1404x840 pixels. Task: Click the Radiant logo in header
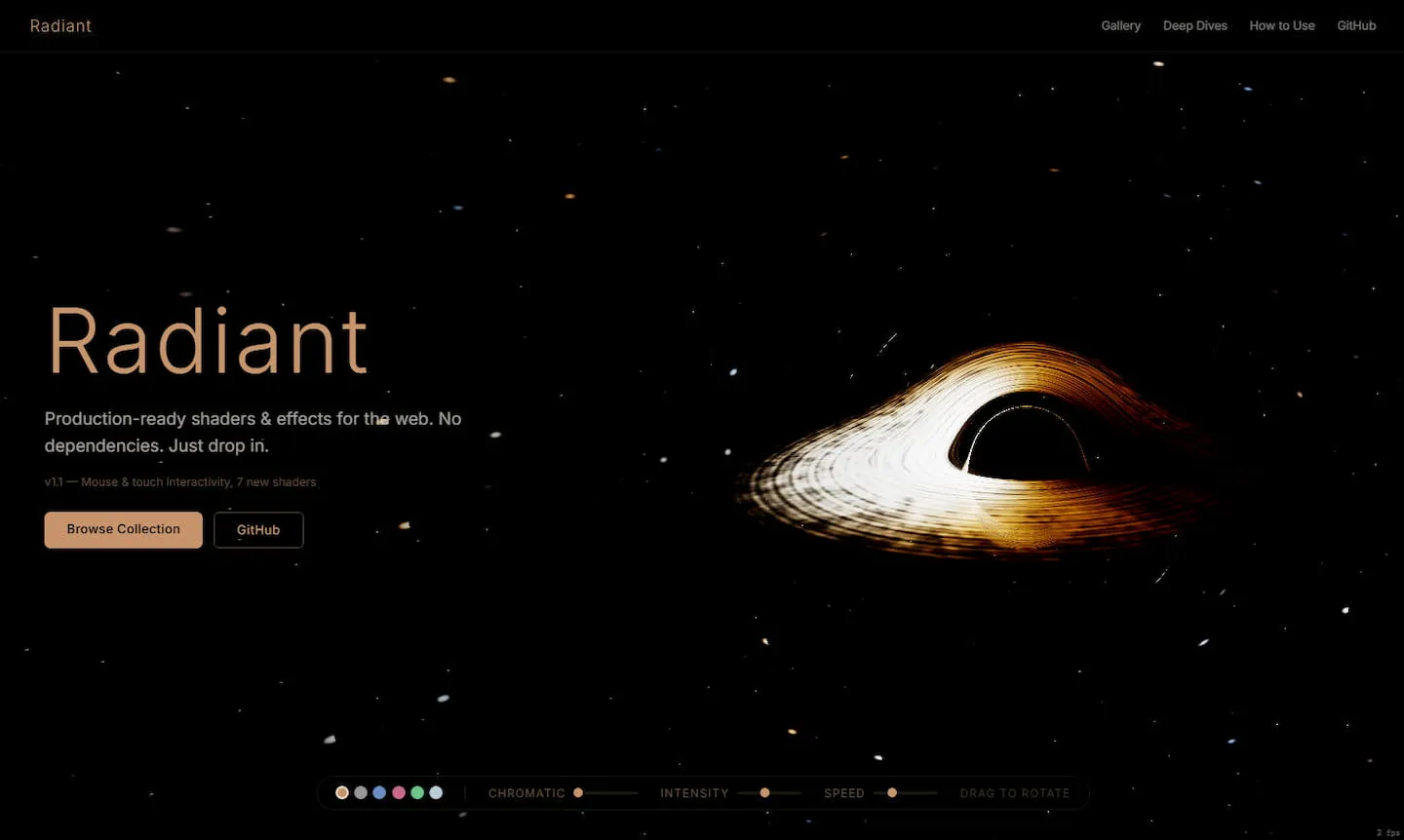60,26
